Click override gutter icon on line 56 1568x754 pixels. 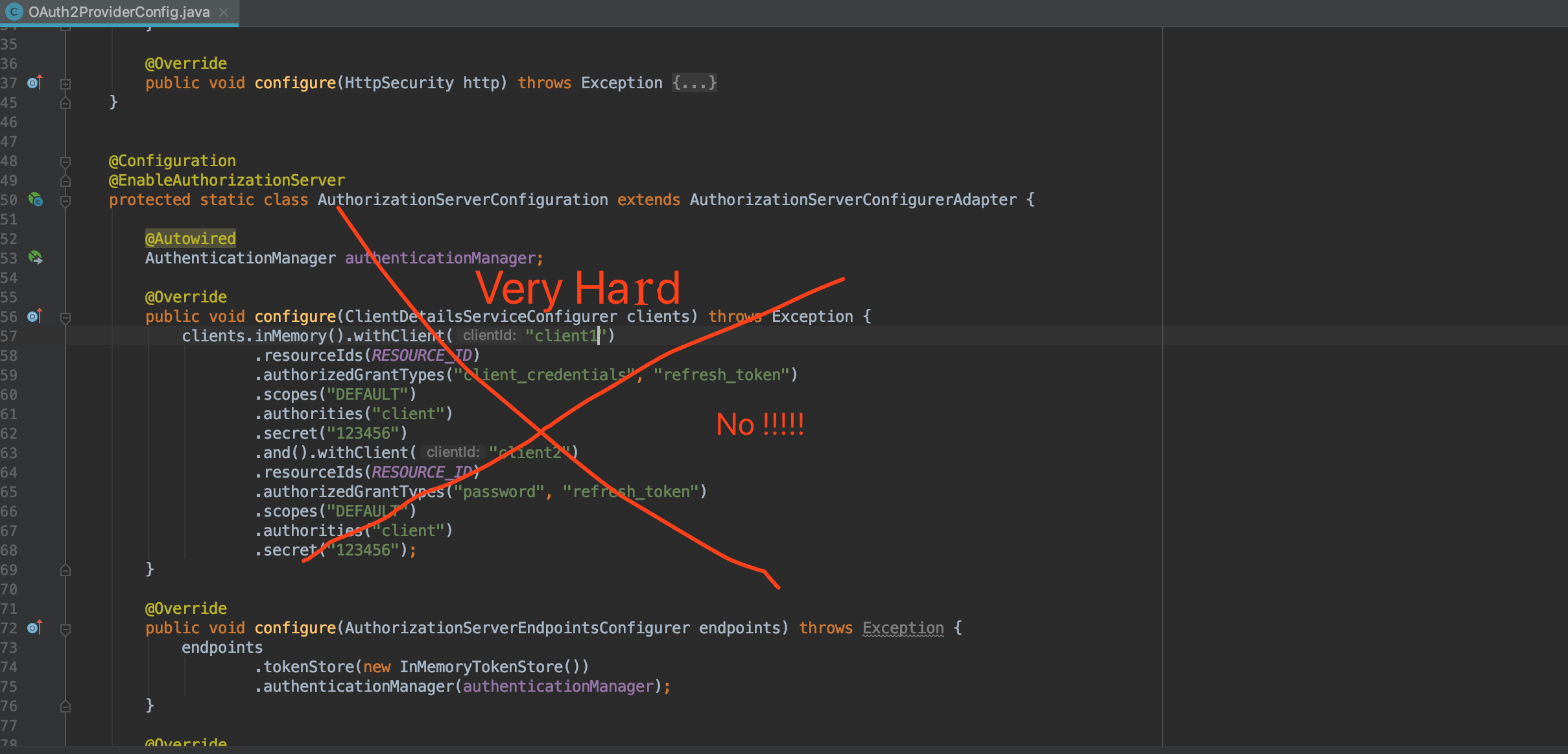pos(34,316)
